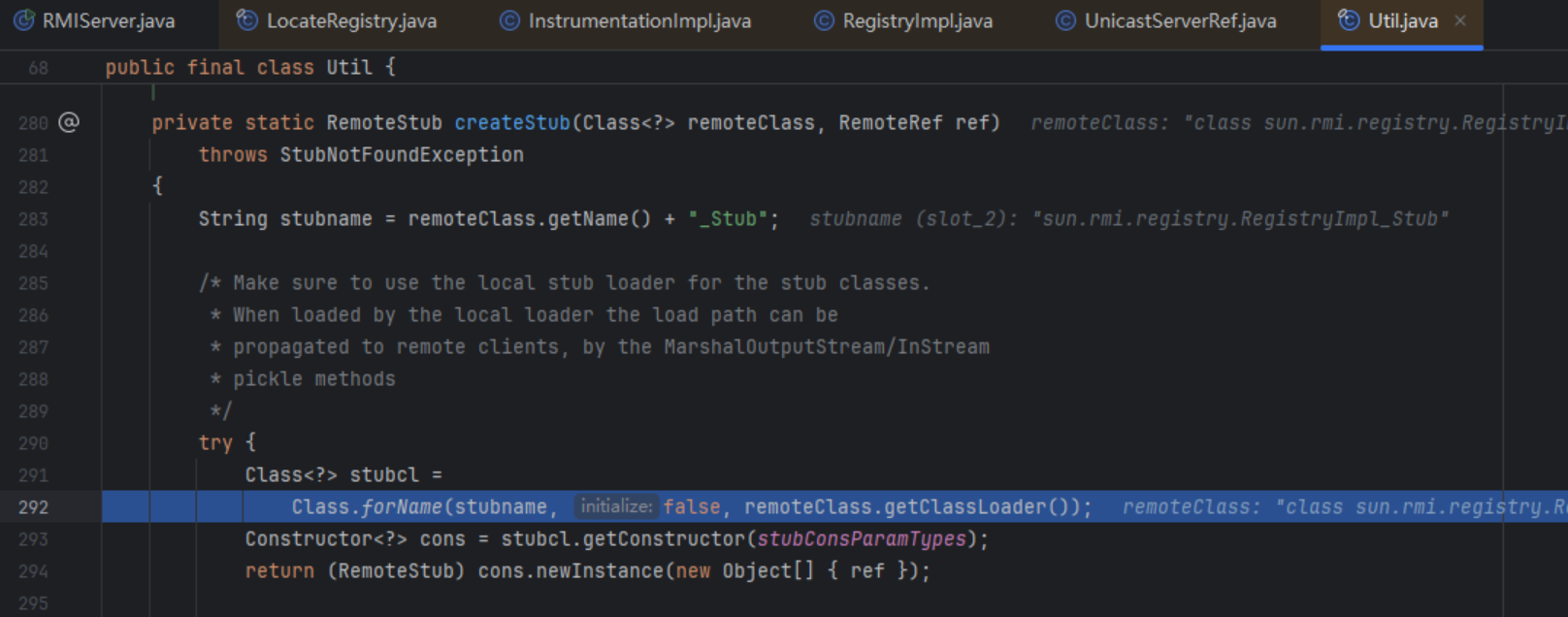This screenshot has height=617, width=1568.
Task: Click the StubNotFoundException in the throws clause
Action: pos(402,155)
